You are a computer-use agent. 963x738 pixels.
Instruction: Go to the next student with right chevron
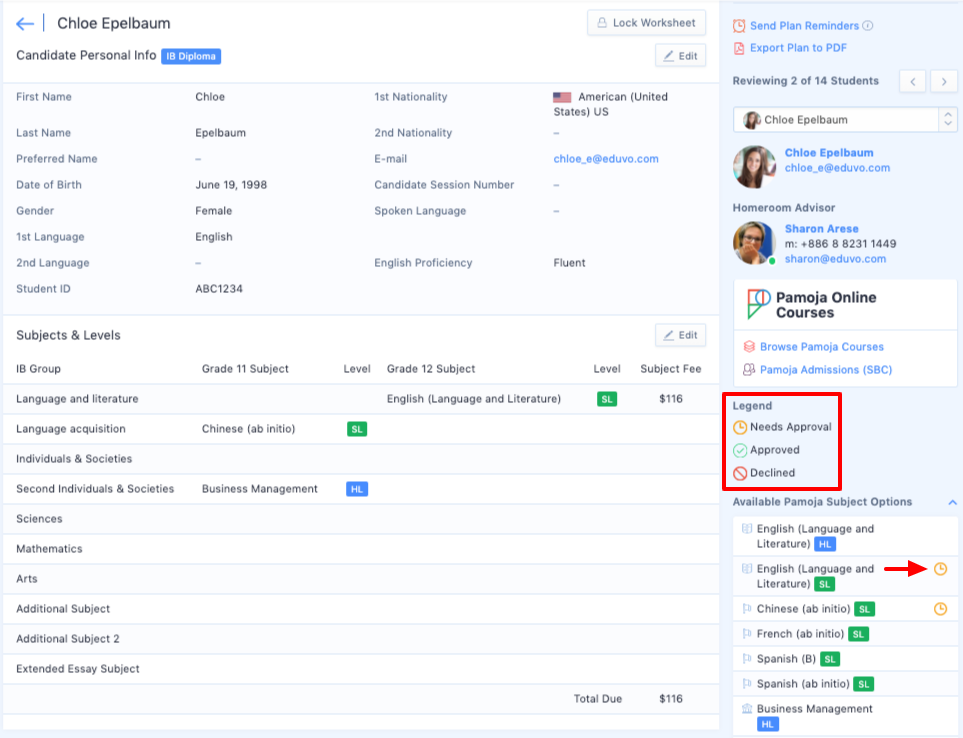click(943, 82)
